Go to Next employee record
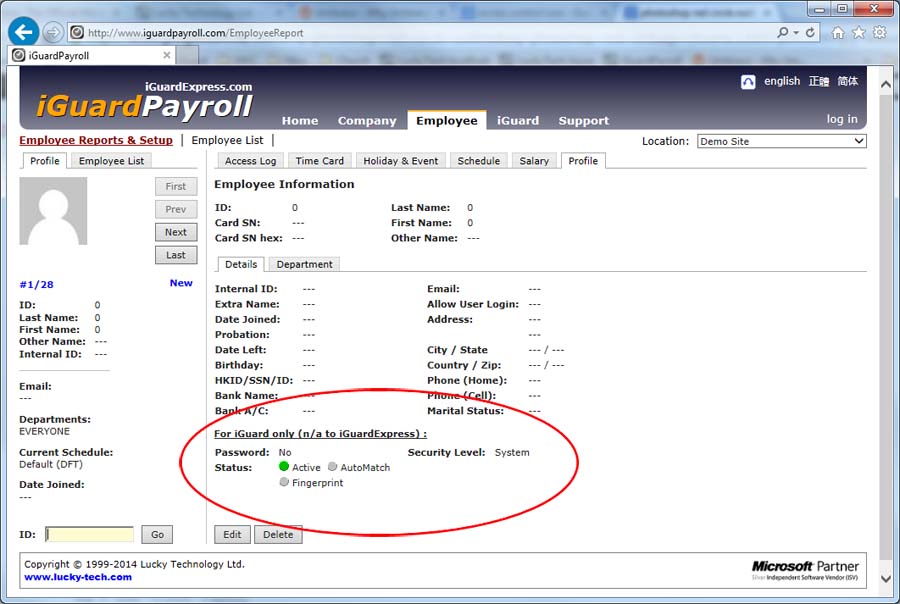The width and height of the screenshot is (900, 604). tap(176, 232)
